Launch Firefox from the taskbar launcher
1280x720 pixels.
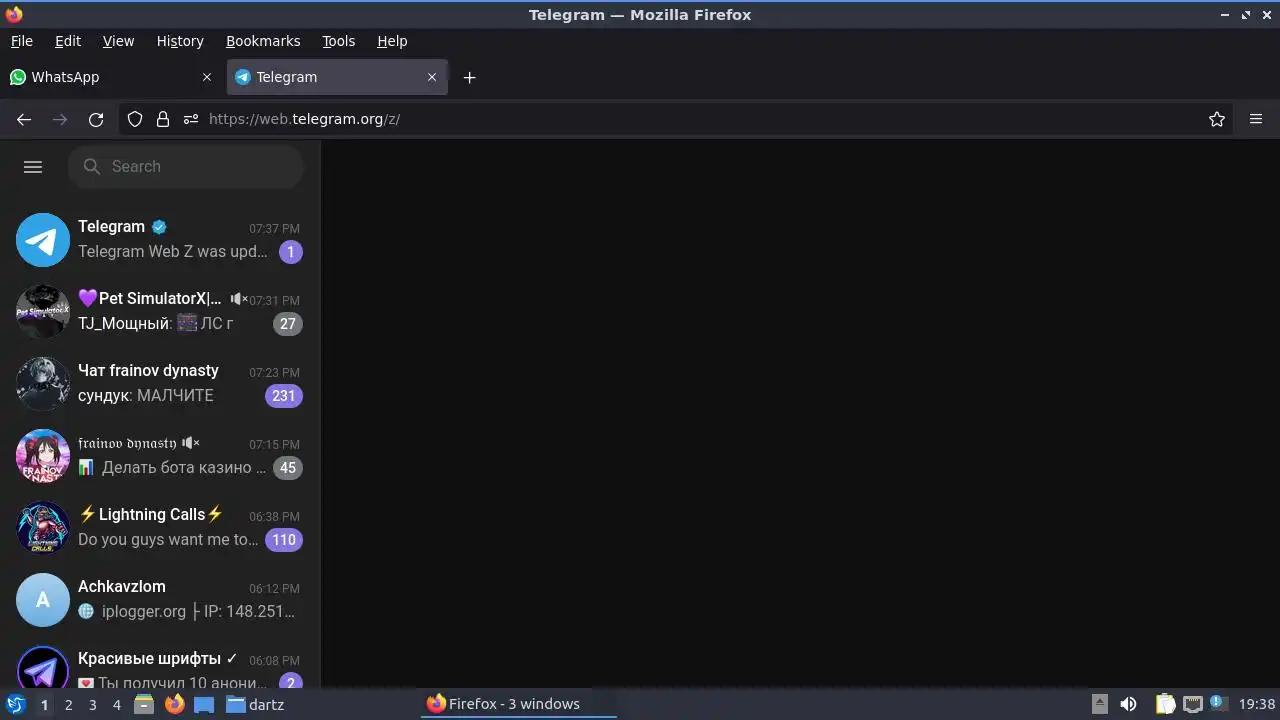(175, 704)
